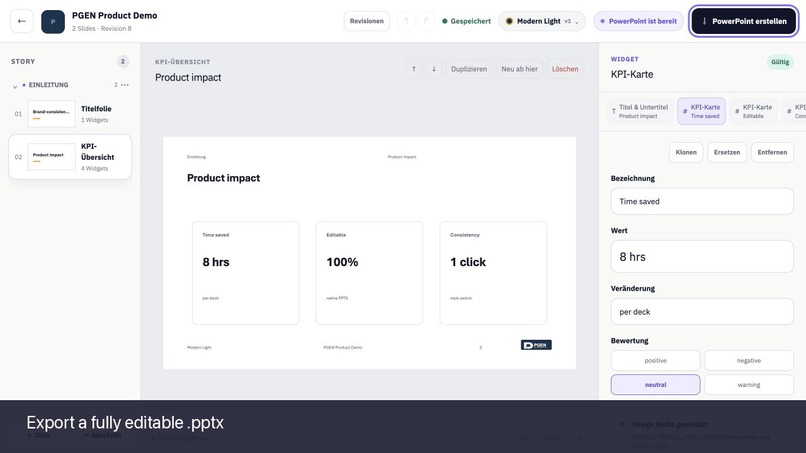Click the PGEN project logo icon
The width and height of the screenshot is (806, 453).
coord(53,22)
